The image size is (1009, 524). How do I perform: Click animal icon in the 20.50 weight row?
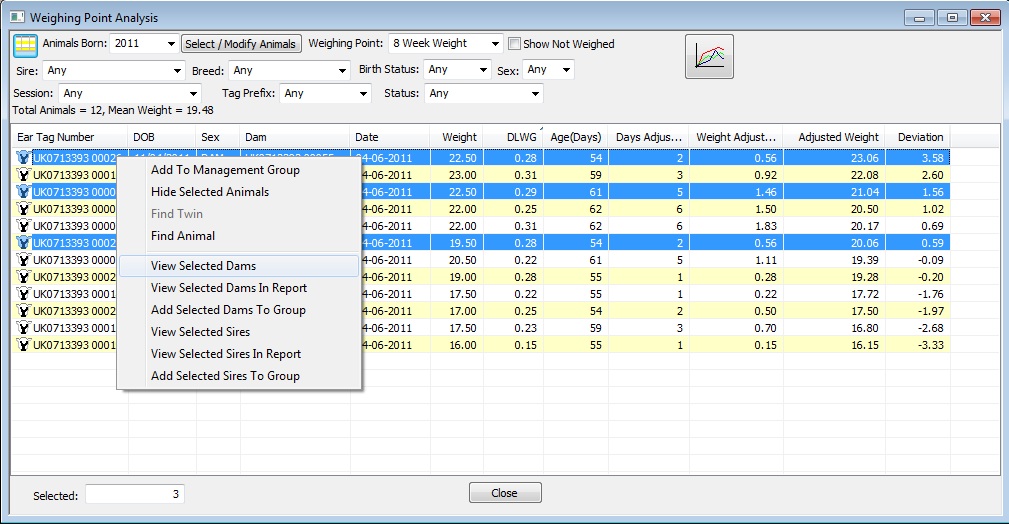(x=24, y=260)
